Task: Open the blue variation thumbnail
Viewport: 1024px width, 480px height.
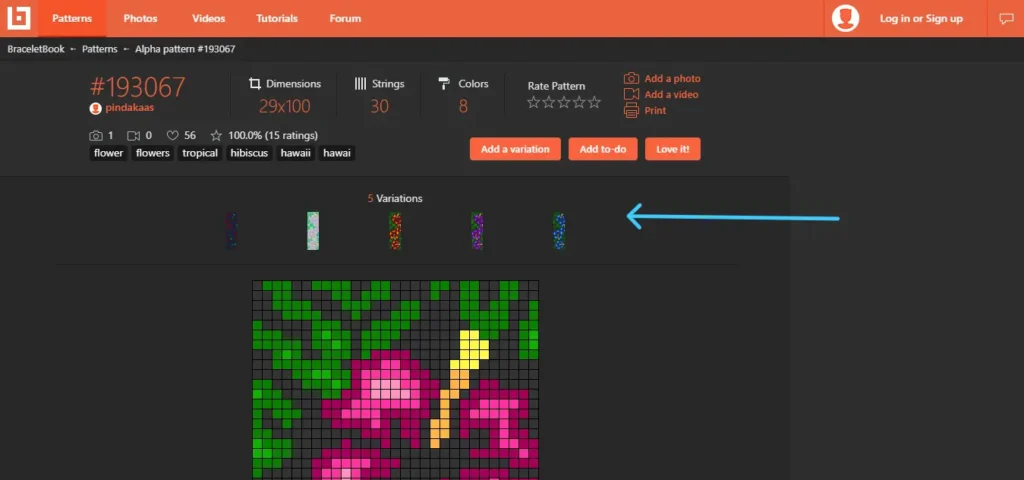Action: point(559,231)
